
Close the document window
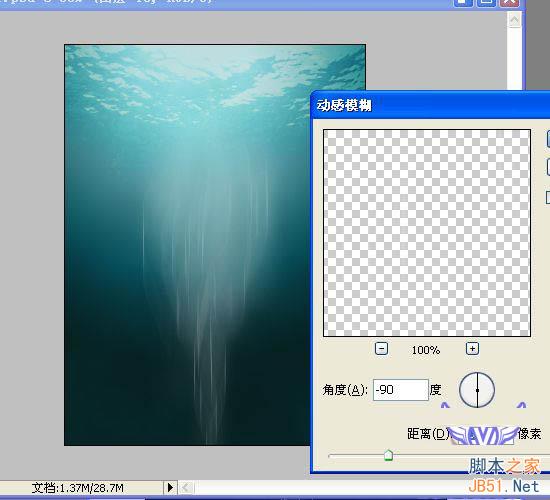tap(509, 3)
